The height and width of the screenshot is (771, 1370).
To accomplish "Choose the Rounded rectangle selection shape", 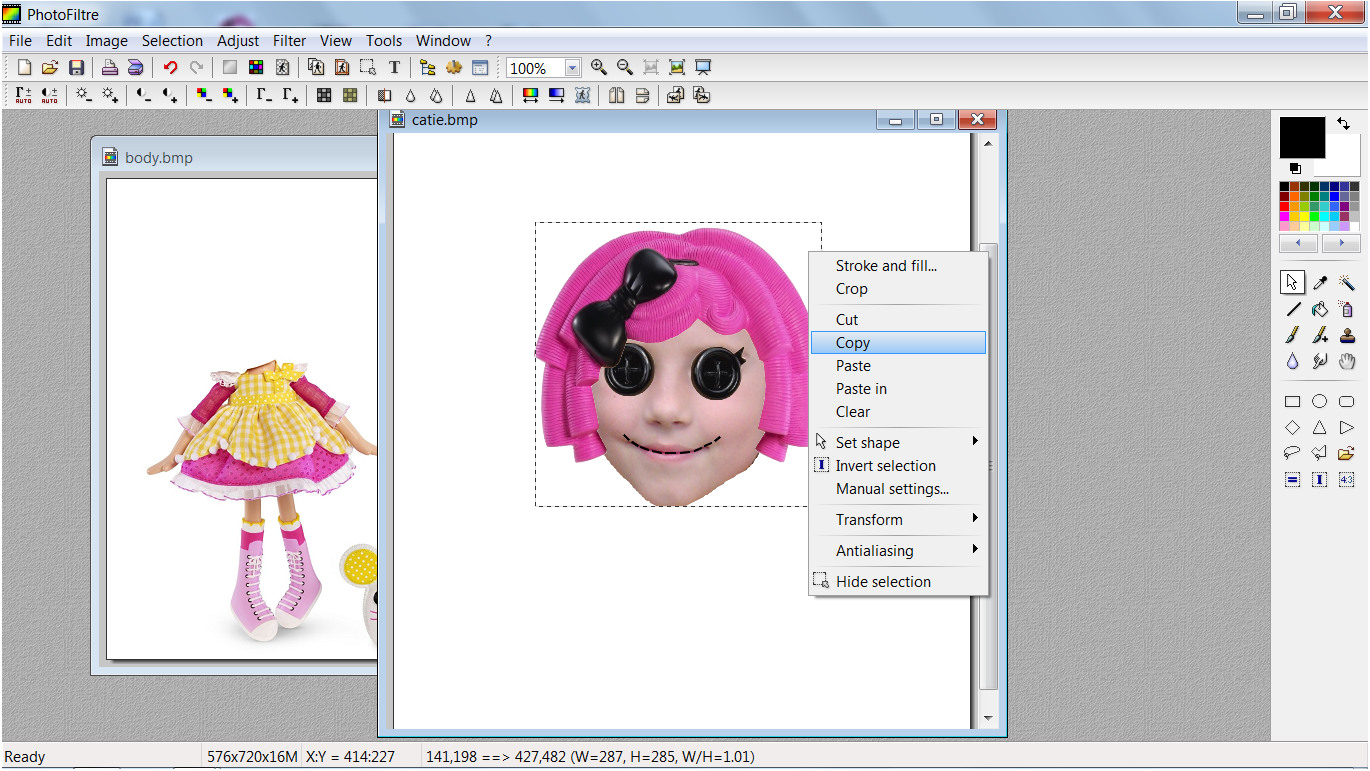I will (x=1347, y=402).
